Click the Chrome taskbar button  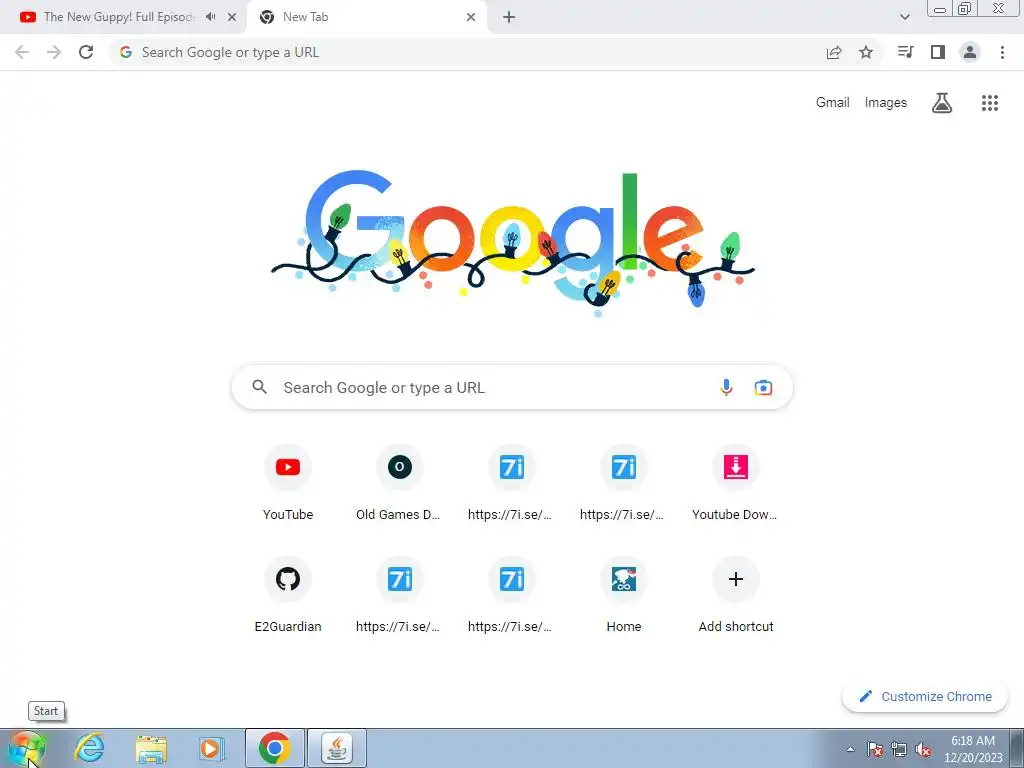(275, 748)
